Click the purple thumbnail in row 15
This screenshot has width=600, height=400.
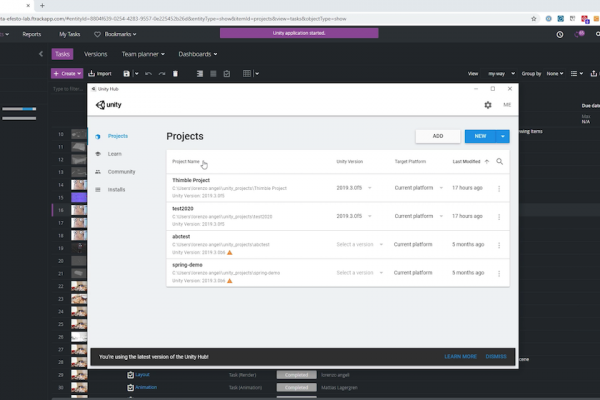pyautogui.click(x=79, y=198)
